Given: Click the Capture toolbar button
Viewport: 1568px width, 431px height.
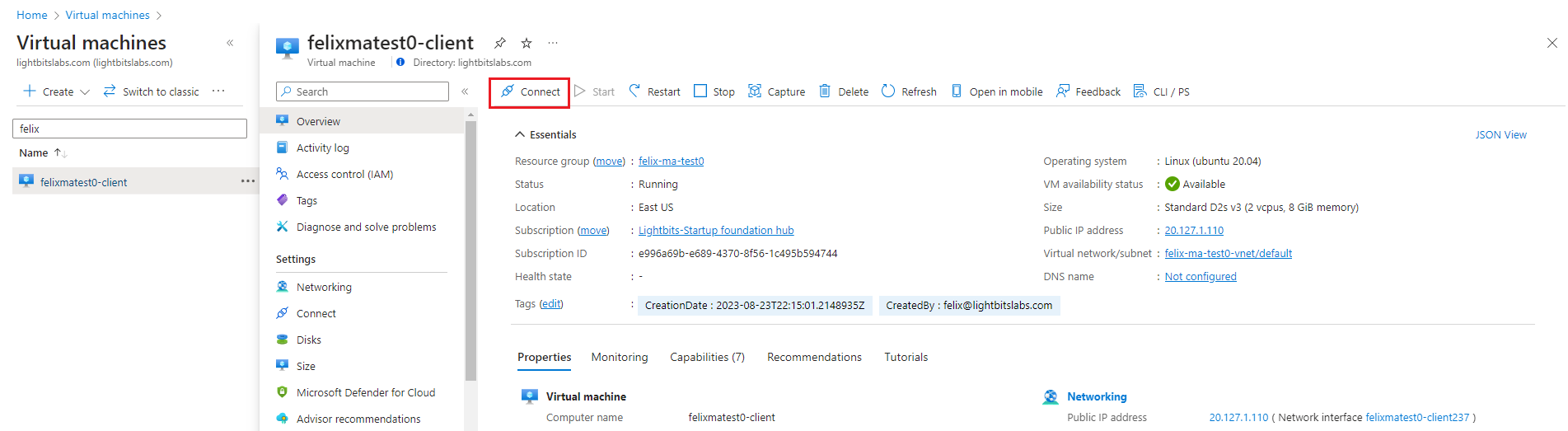Looking at the screenshot, I should (776, 91).
